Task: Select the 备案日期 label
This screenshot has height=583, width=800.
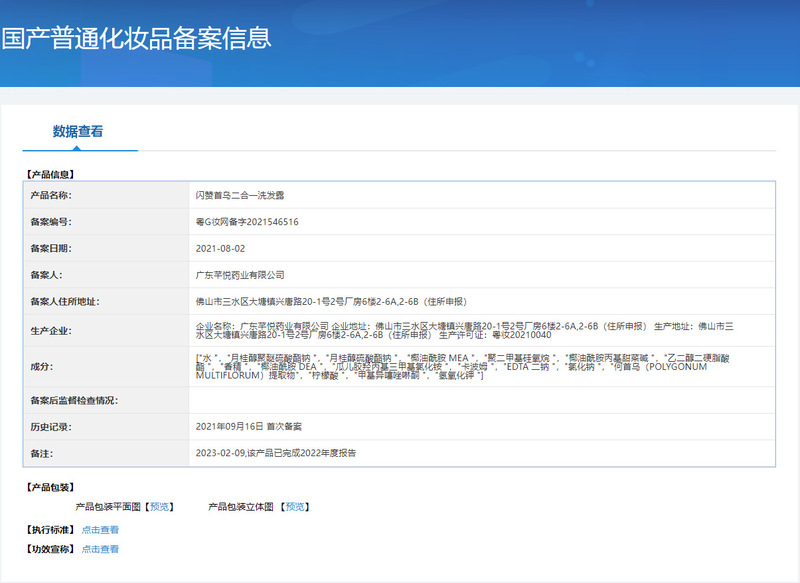Action: pos(51,248)
